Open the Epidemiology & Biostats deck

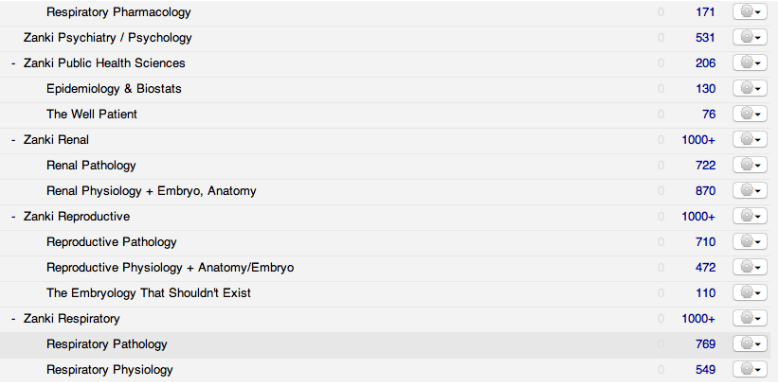[x=114, y=89]
